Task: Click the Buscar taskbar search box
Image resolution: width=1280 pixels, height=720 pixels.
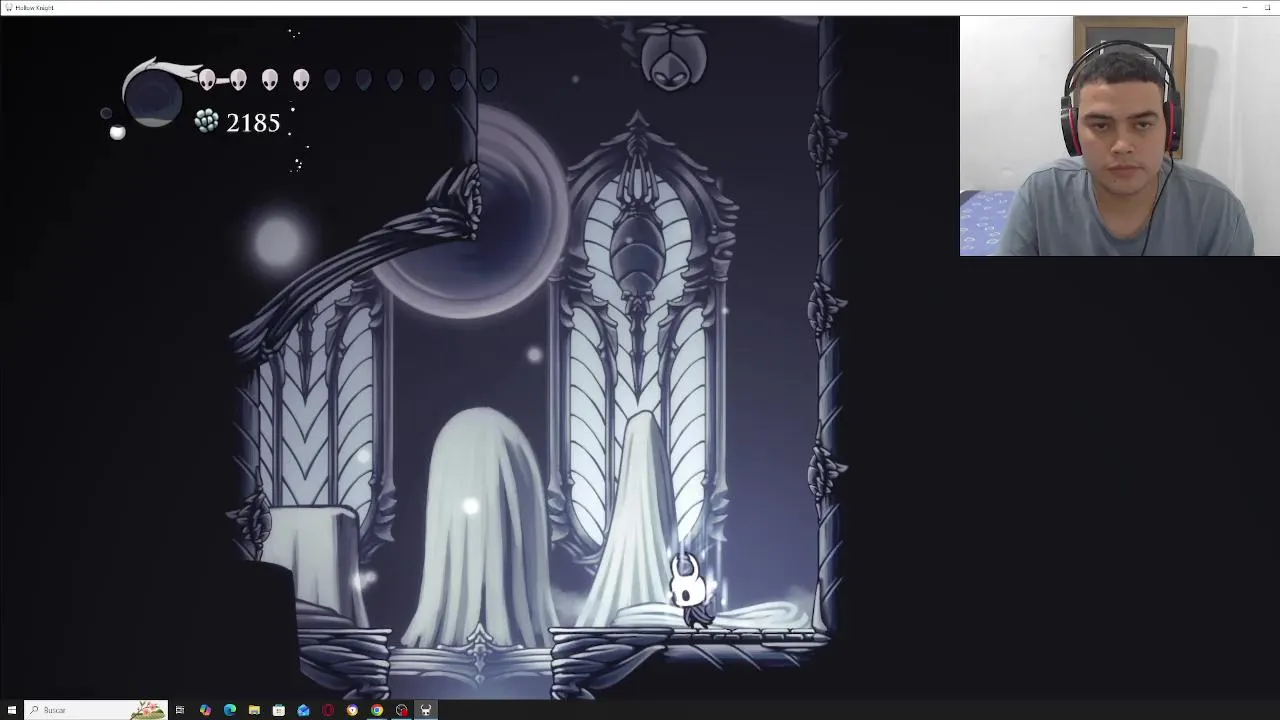Action: tap(95, 710)
